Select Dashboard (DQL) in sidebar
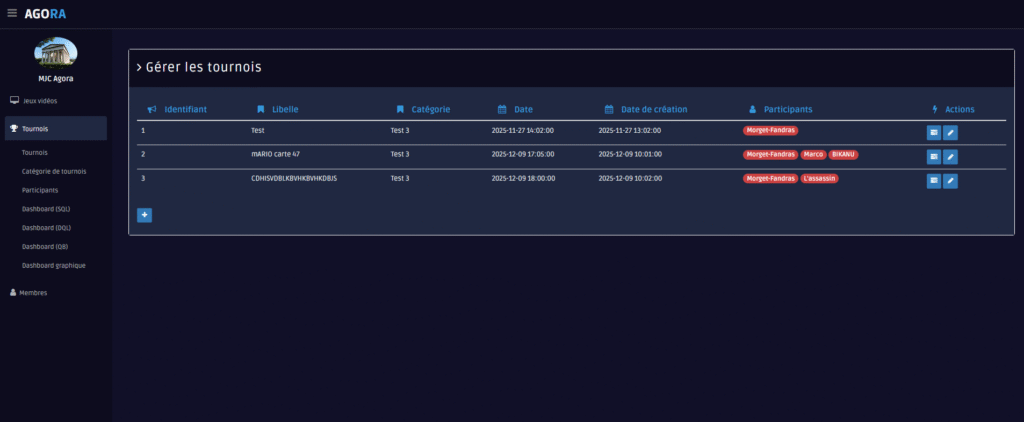This screenshot has height=422, width=1024. (x=45, y=227)
